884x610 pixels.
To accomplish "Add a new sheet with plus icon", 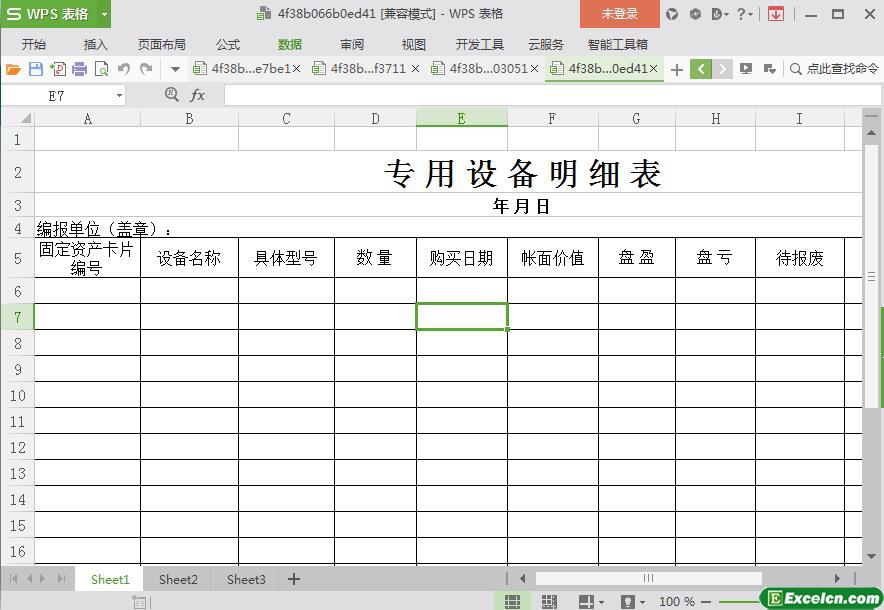I will [x=294, y=579].
